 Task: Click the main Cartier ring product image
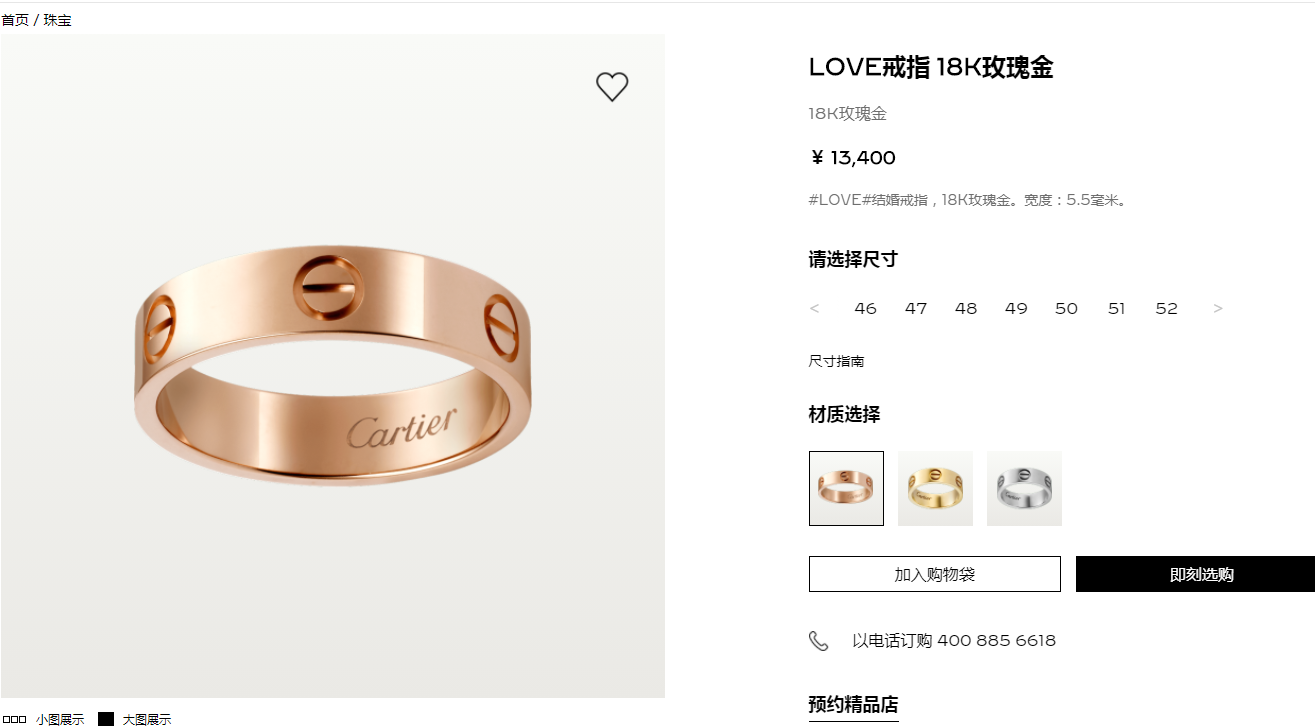coord(333,366)
